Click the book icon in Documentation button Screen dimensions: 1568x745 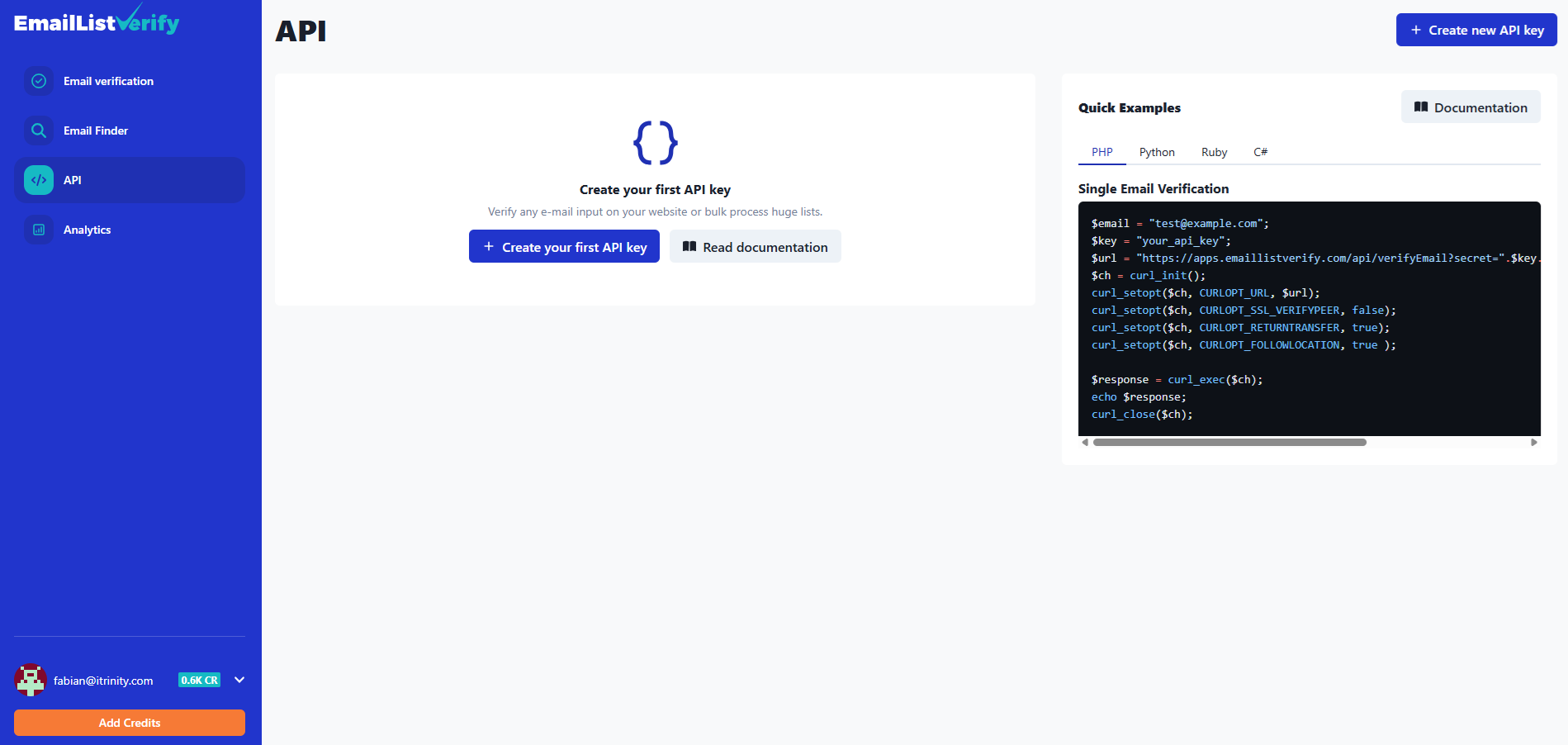click(1421, 107)
